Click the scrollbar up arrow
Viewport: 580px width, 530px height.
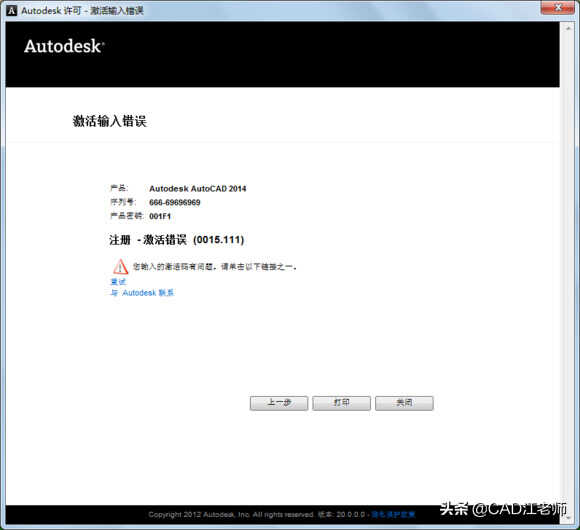(569, 28)
